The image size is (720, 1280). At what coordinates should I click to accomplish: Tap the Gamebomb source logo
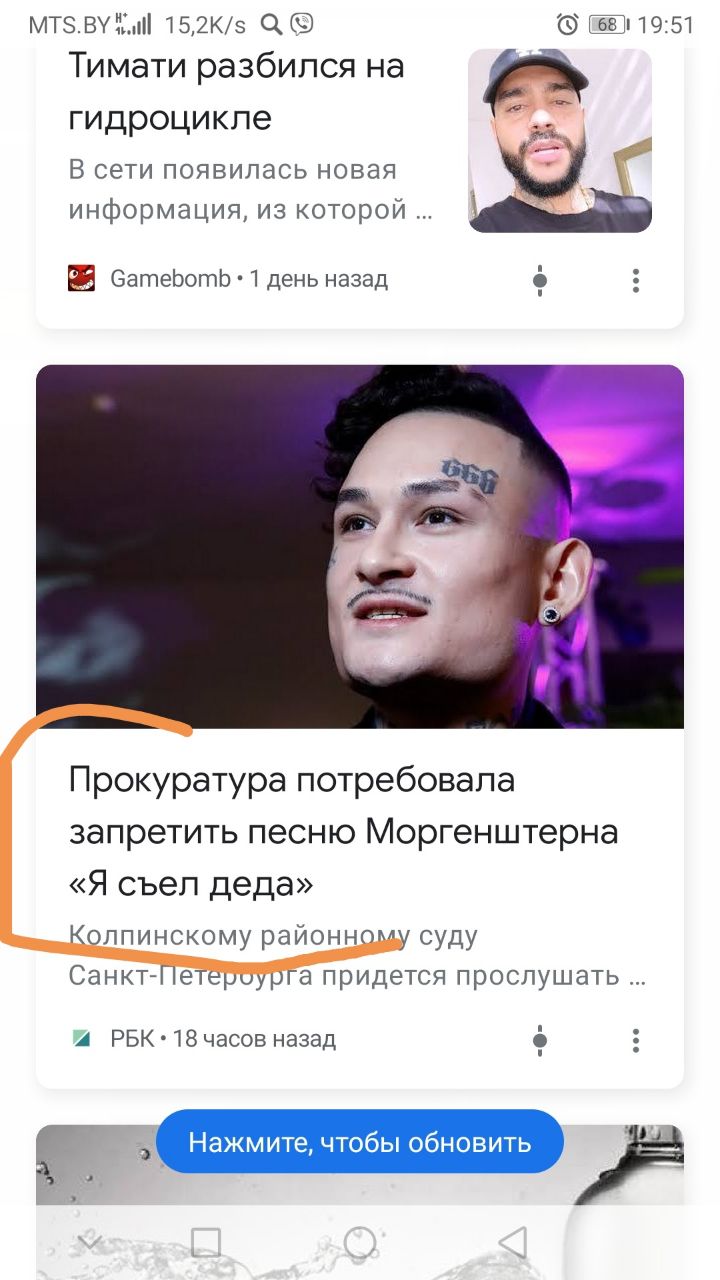click(x=81, y=278)
